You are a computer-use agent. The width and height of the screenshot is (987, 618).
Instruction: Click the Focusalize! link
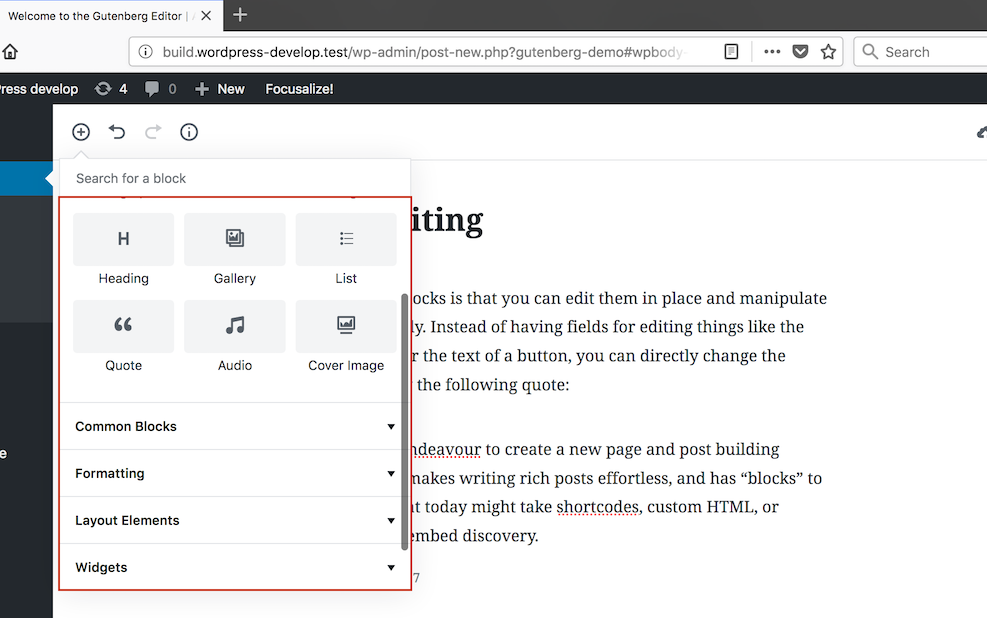[298, 89]
